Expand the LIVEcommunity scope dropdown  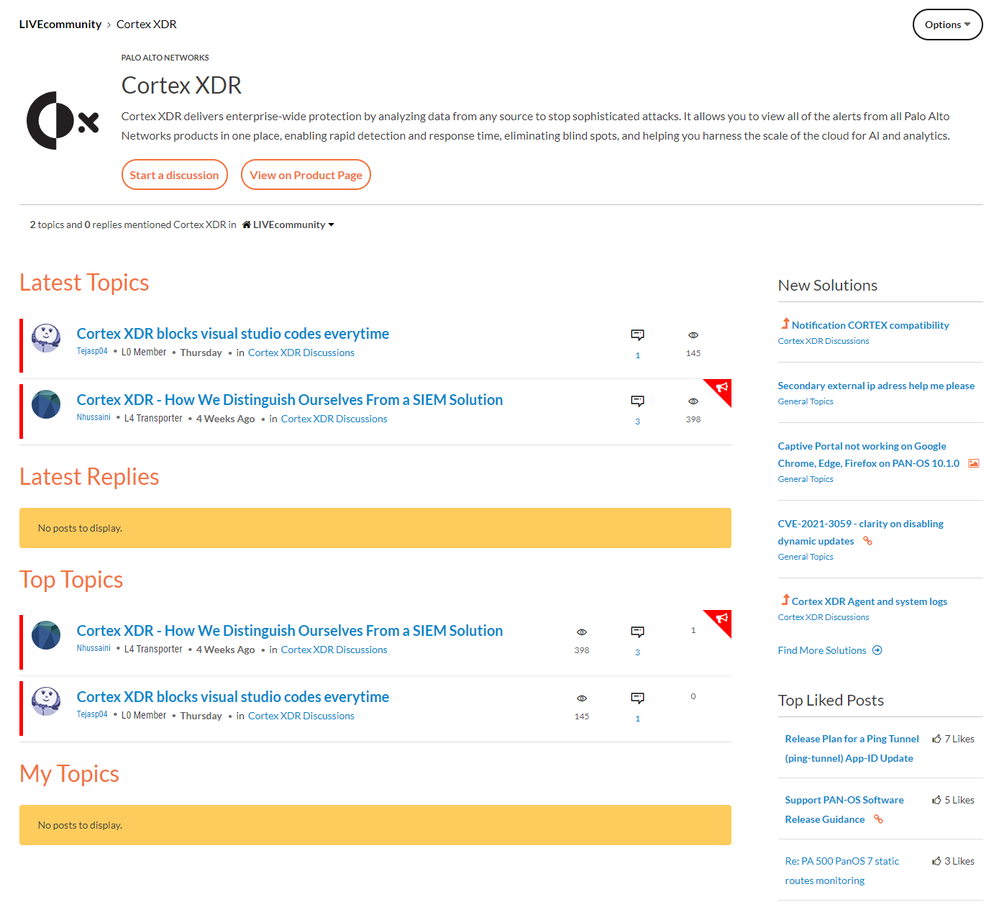pyautogui.click(x=288, y=225)
